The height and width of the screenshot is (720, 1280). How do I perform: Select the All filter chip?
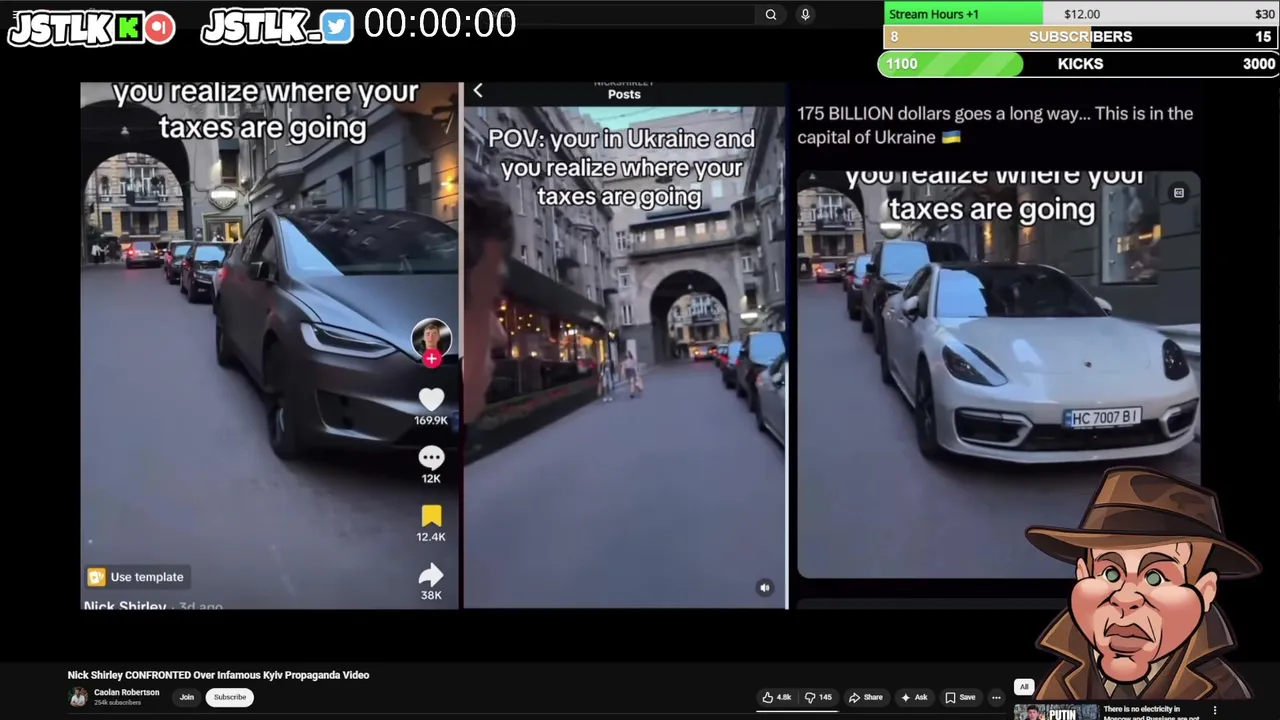pyautogui.click(x=1024, y=687)
